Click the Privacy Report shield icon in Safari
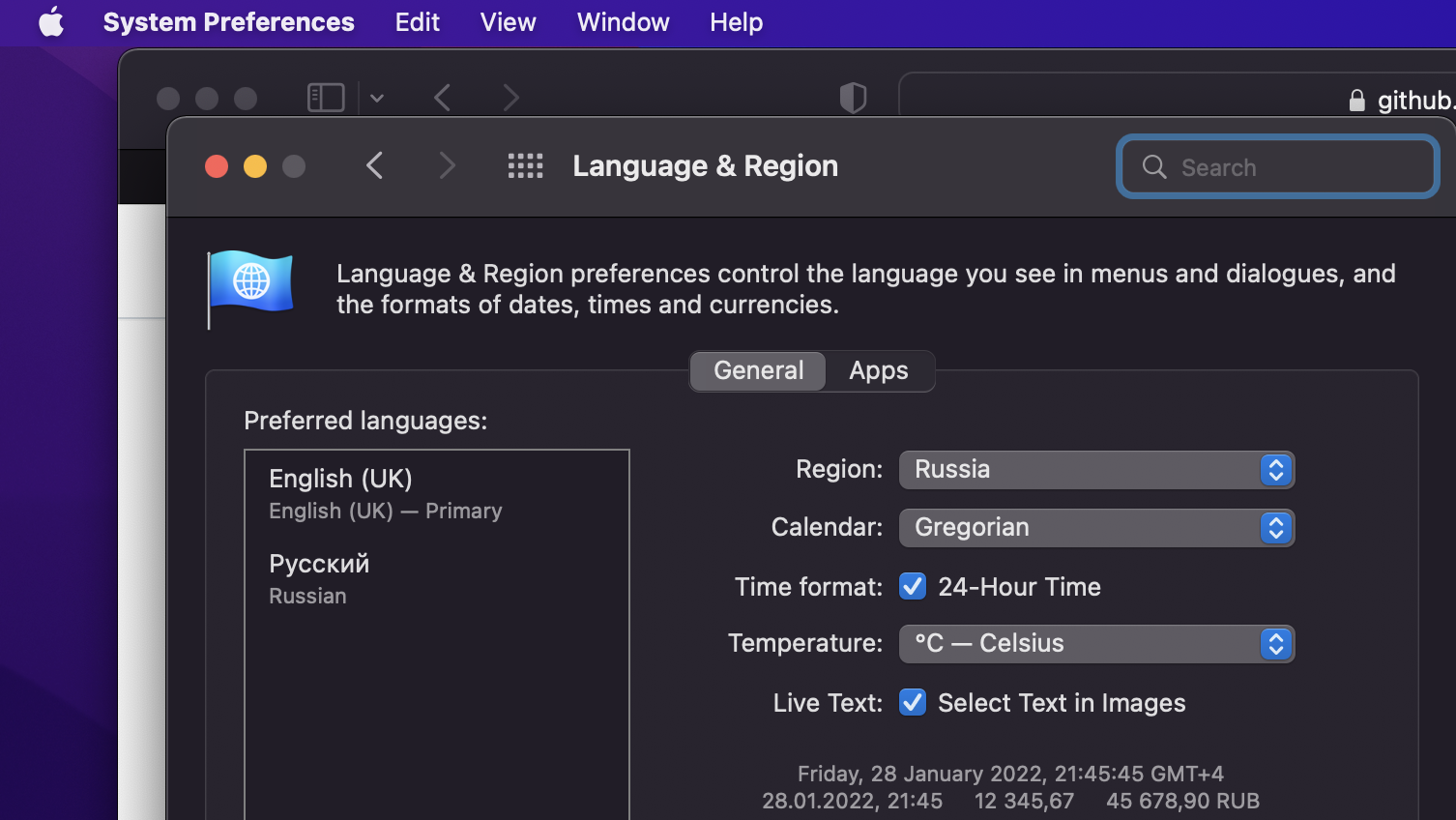The height and width of the screenshot is (820, 1456). 852,97
